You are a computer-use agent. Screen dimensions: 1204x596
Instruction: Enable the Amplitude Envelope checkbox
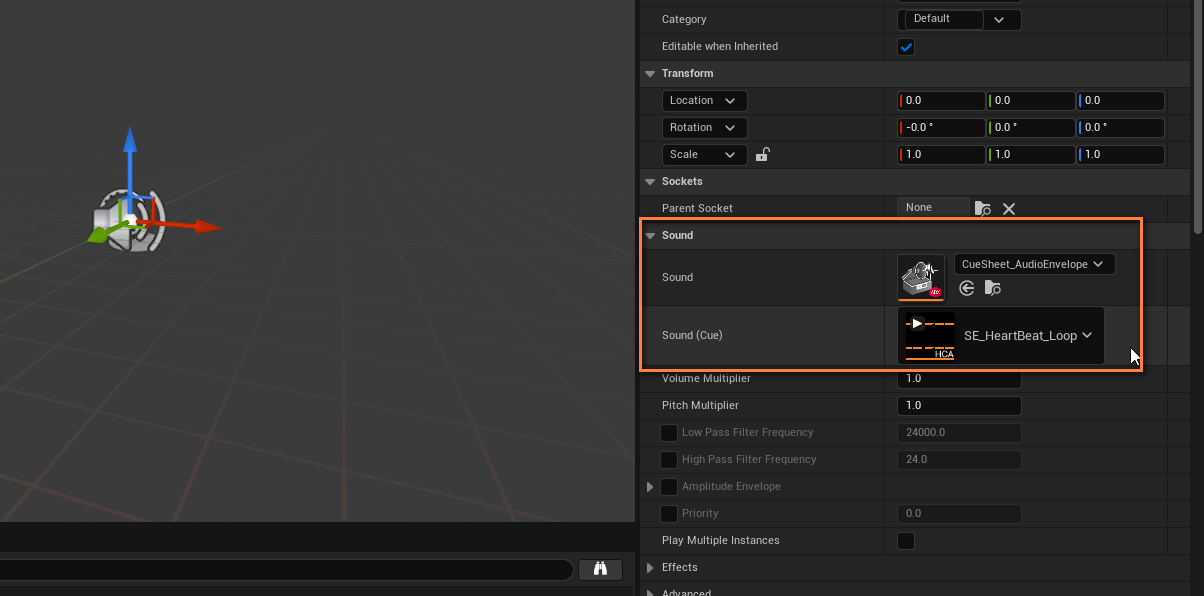coord(669,487)
